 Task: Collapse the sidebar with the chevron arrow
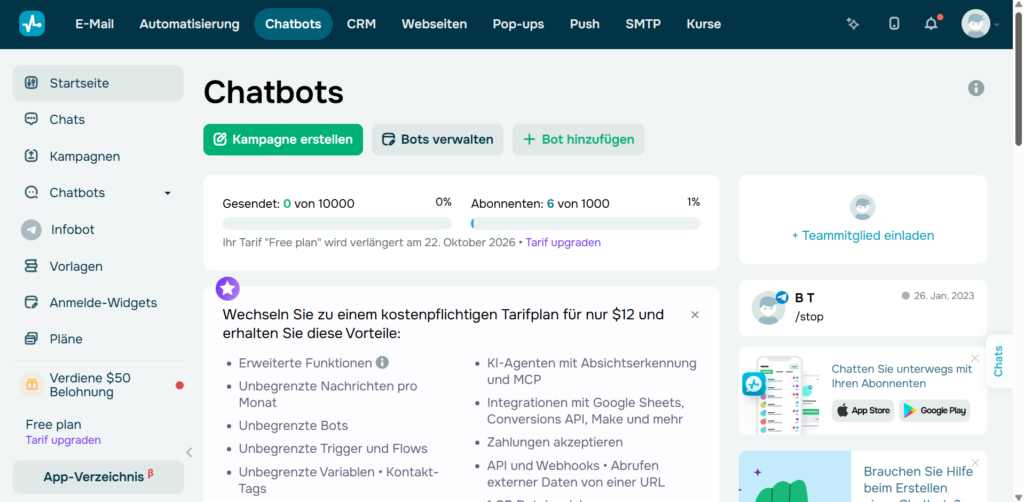[x=189, y=452]
